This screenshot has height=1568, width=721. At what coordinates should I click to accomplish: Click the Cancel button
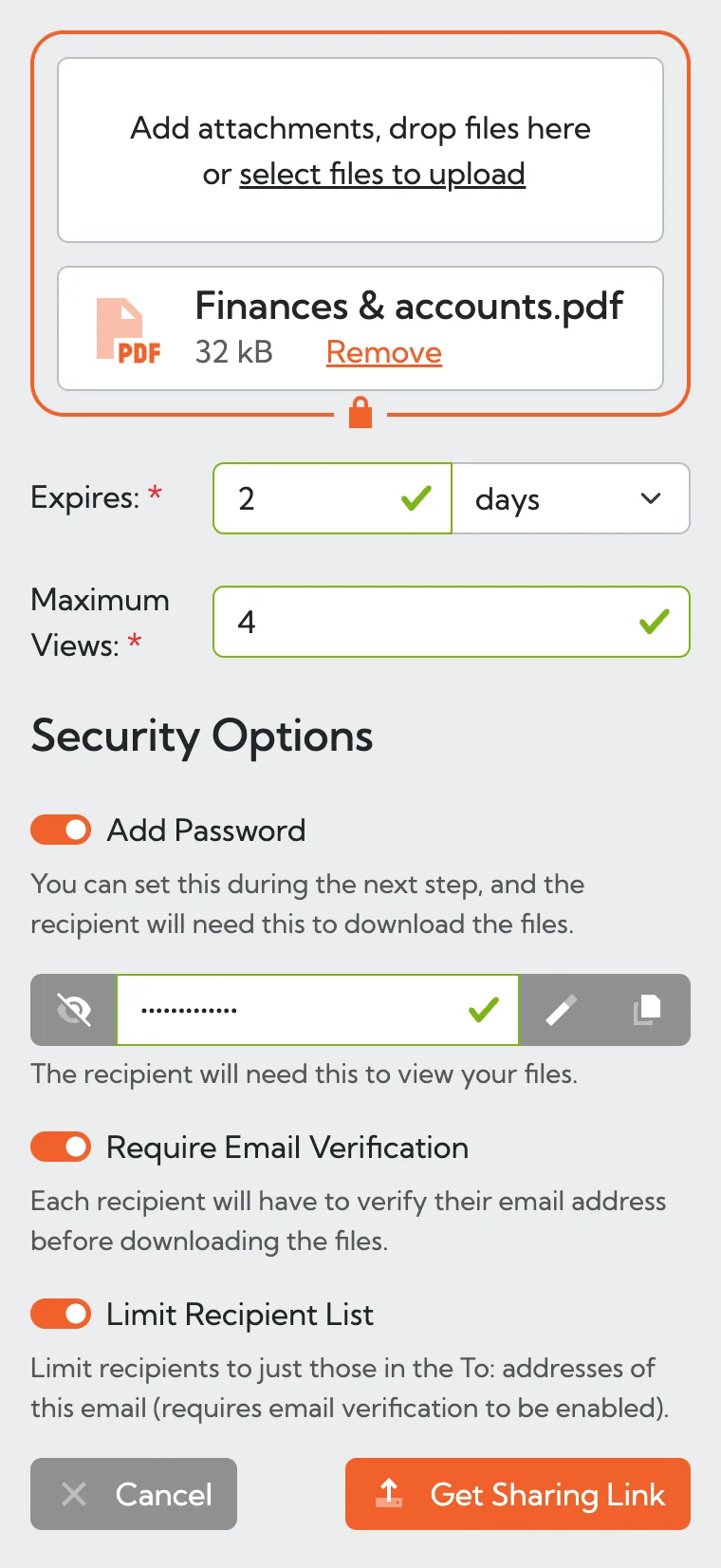tap(133, 1493)
